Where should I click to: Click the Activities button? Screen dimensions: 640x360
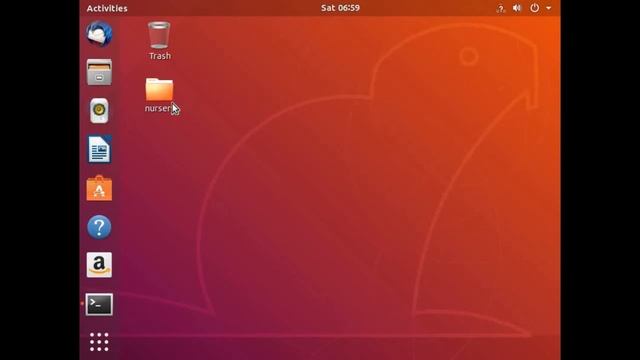point(107,8)
